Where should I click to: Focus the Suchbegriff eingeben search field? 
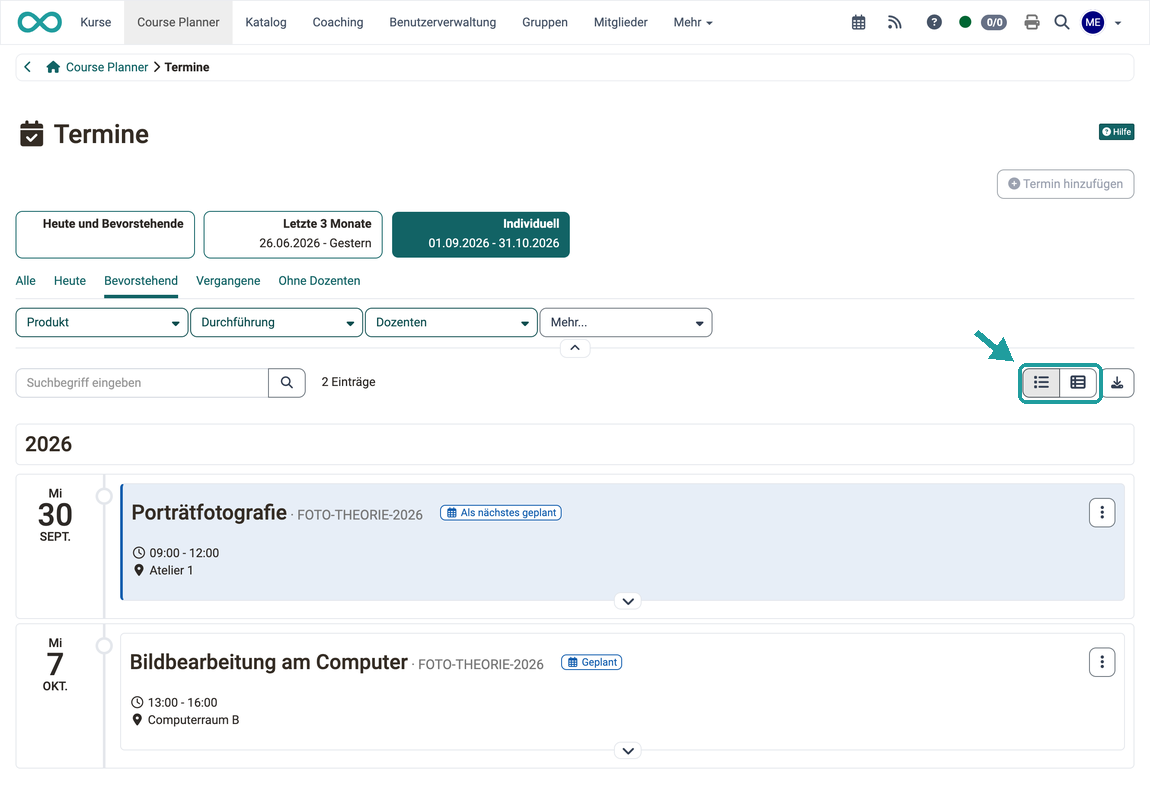pos(142,383)
